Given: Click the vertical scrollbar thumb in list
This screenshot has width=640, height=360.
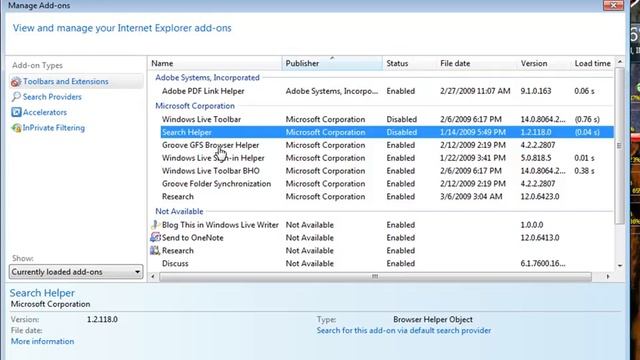Looking at the screenshot, I should [x=620, y=146].
